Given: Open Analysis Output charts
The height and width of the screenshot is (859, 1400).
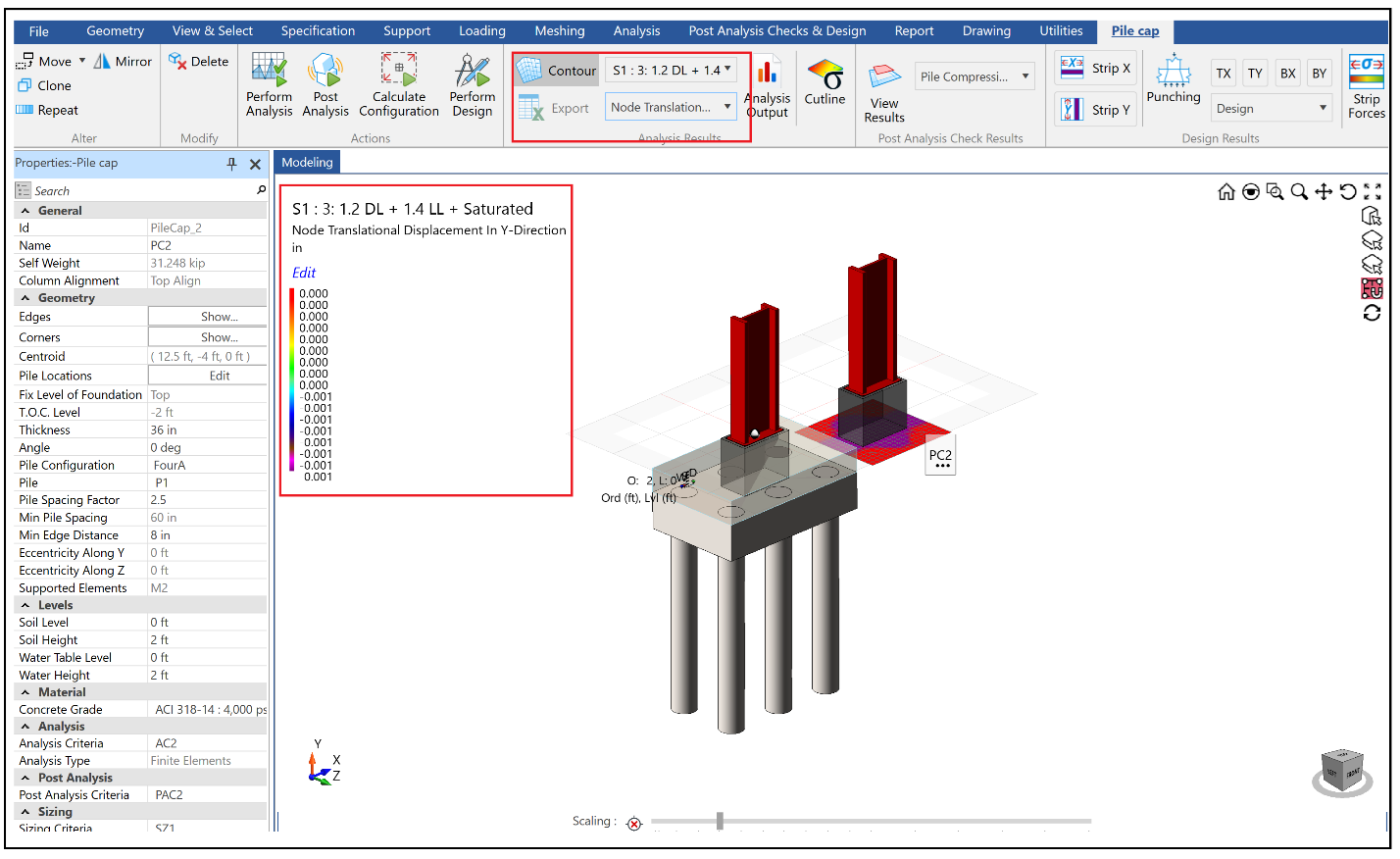Looking at the screenshot, I should point(768,87).
